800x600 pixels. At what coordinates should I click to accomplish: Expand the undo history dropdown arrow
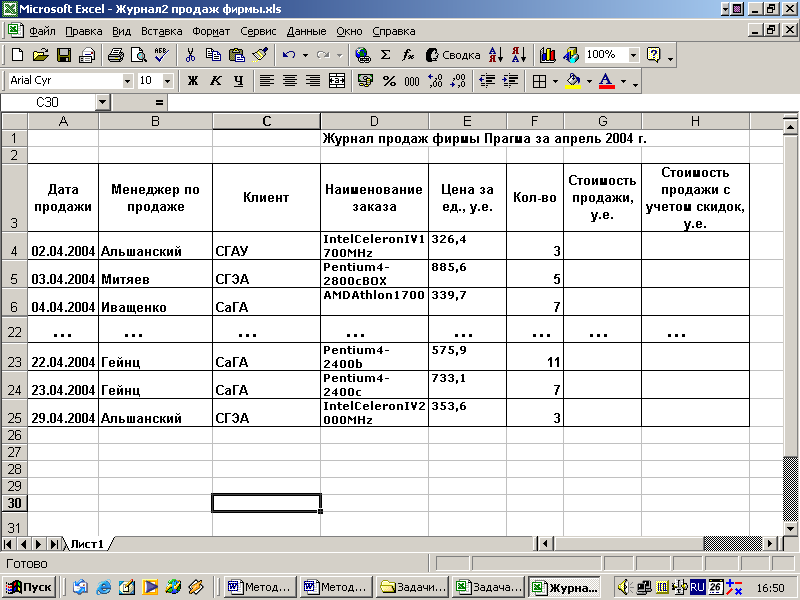305,55
